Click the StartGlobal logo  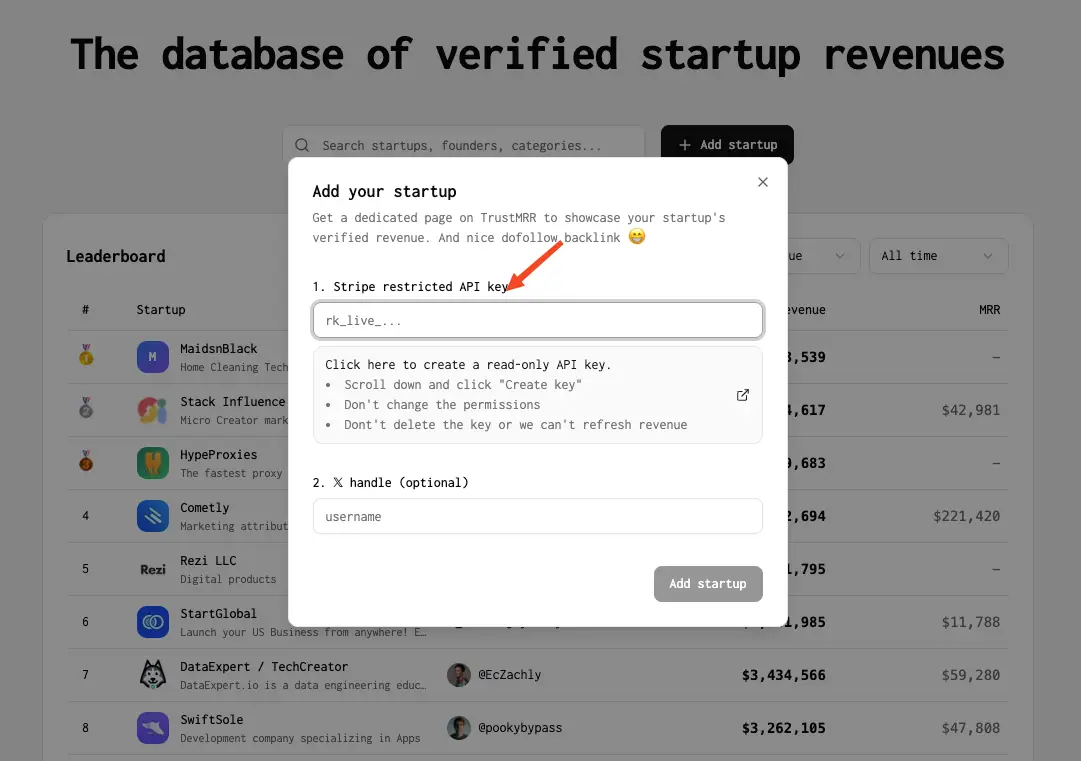pyautogui.click(x=152, y=621)
